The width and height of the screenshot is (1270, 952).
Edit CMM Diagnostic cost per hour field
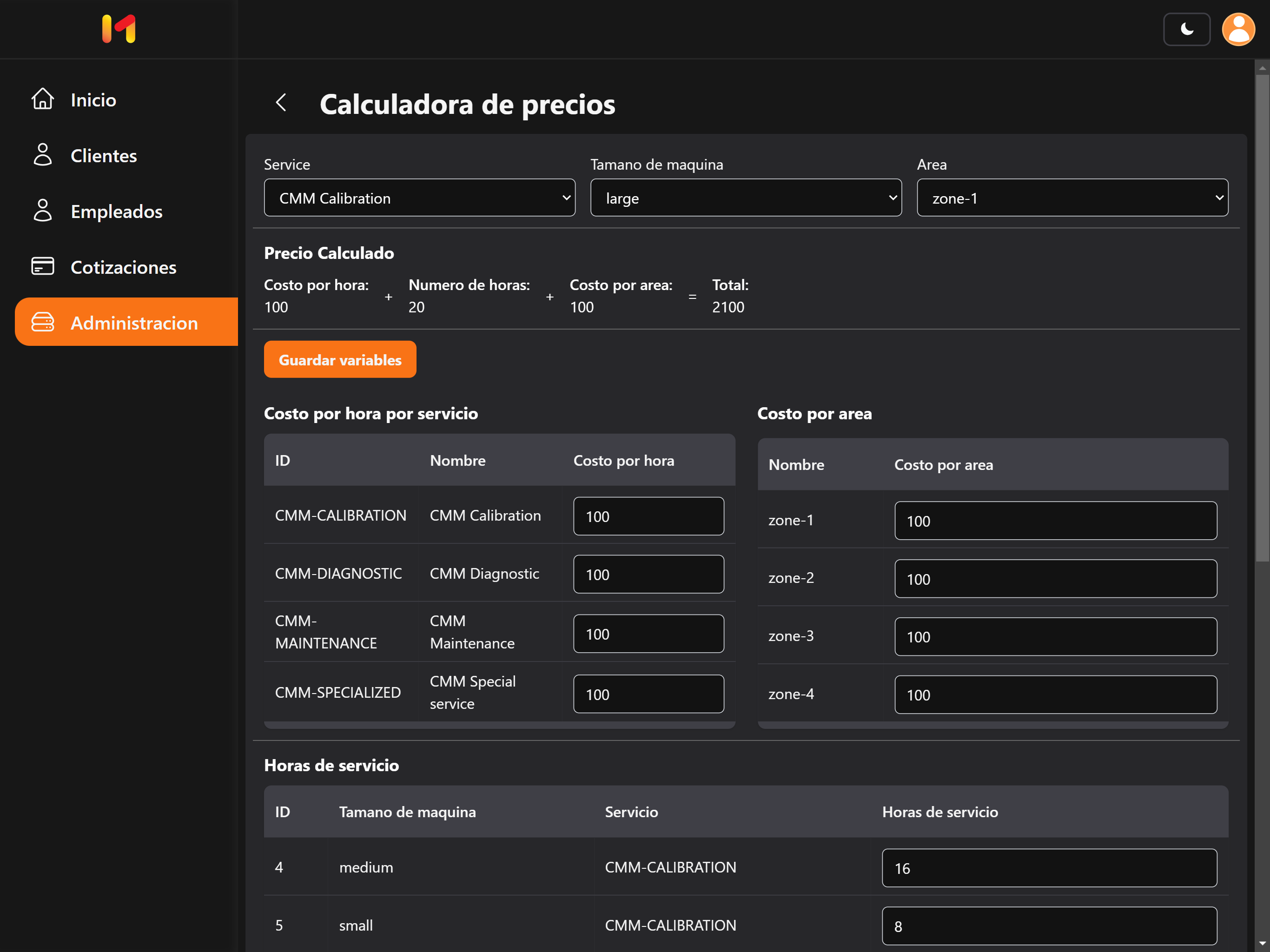[648, 574]
